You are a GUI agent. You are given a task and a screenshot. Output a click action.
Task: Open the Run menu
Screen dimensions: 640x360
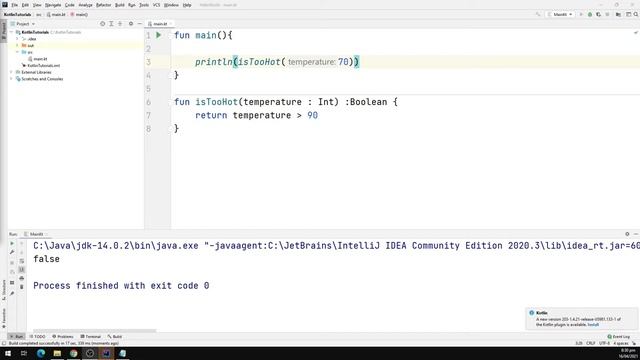coord(132,5)
